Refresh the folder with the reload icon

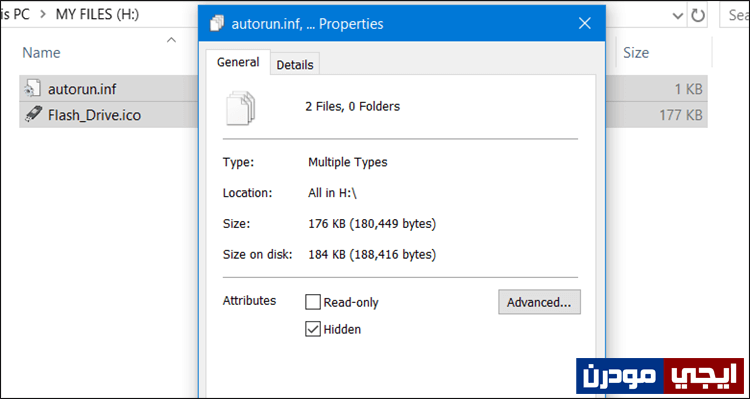(x=698, y=16)
